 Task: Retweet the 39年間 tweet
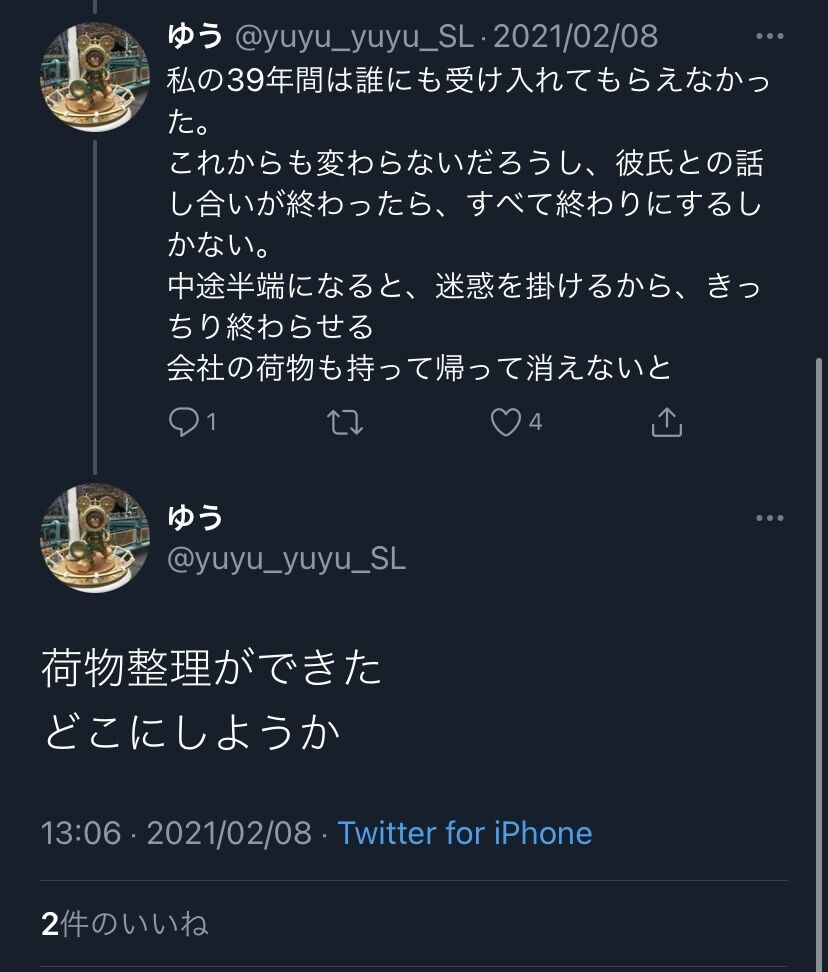345,422
